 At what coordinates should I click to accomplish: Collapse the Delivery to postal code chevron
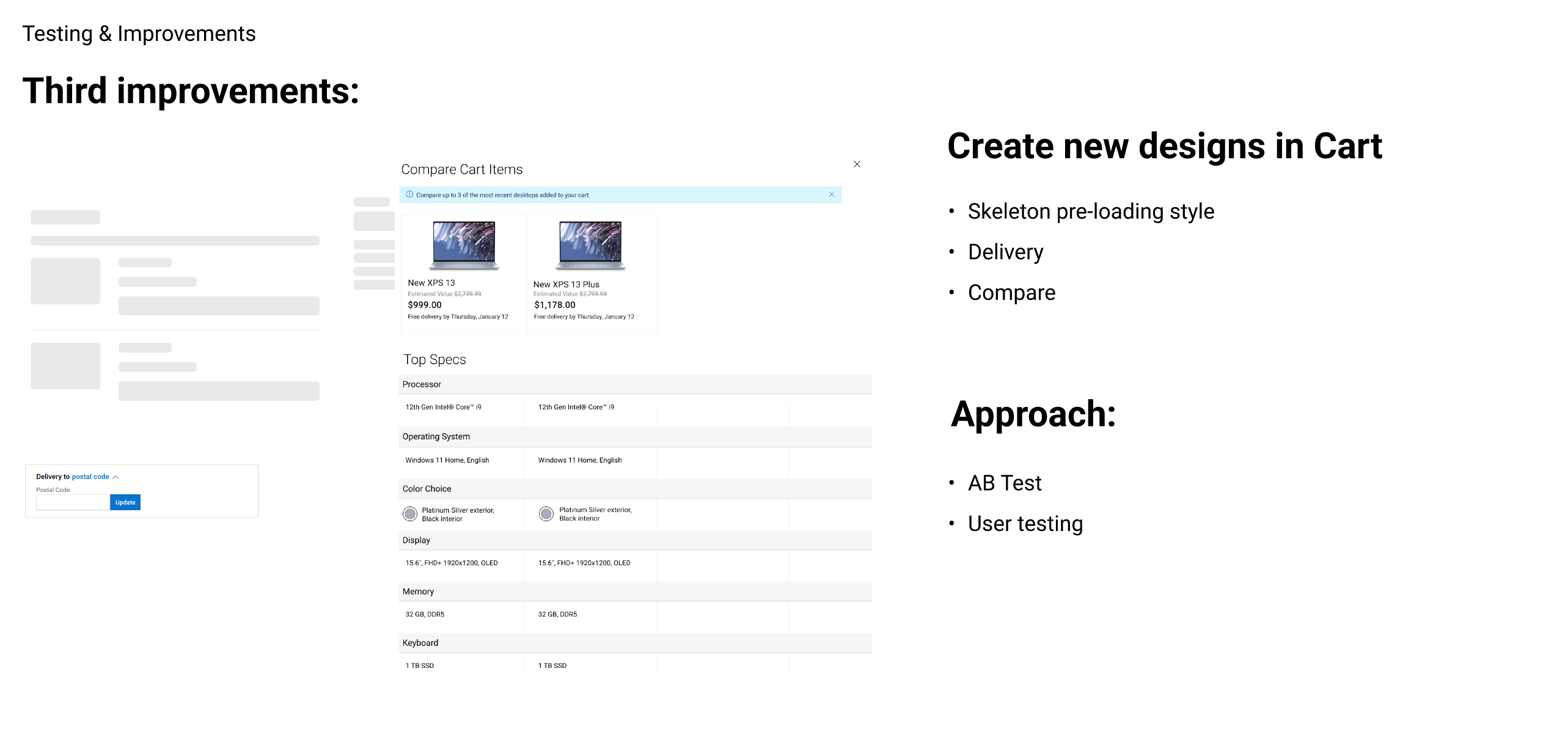[116, 477]
